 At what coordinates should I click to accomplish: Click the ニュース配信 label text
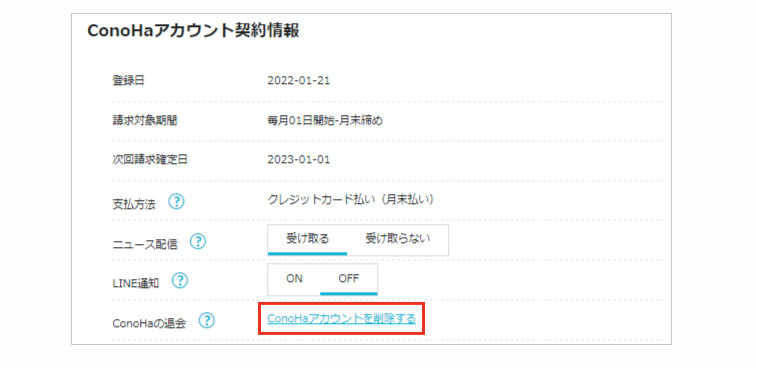(144, 244)
